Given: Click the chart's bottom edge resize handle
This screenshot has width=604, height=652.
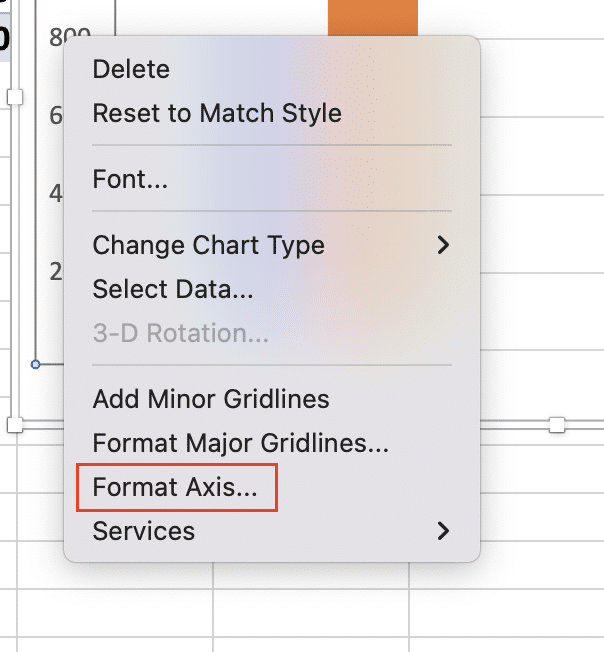Looking at the screenshot, I should click(557, 425).
